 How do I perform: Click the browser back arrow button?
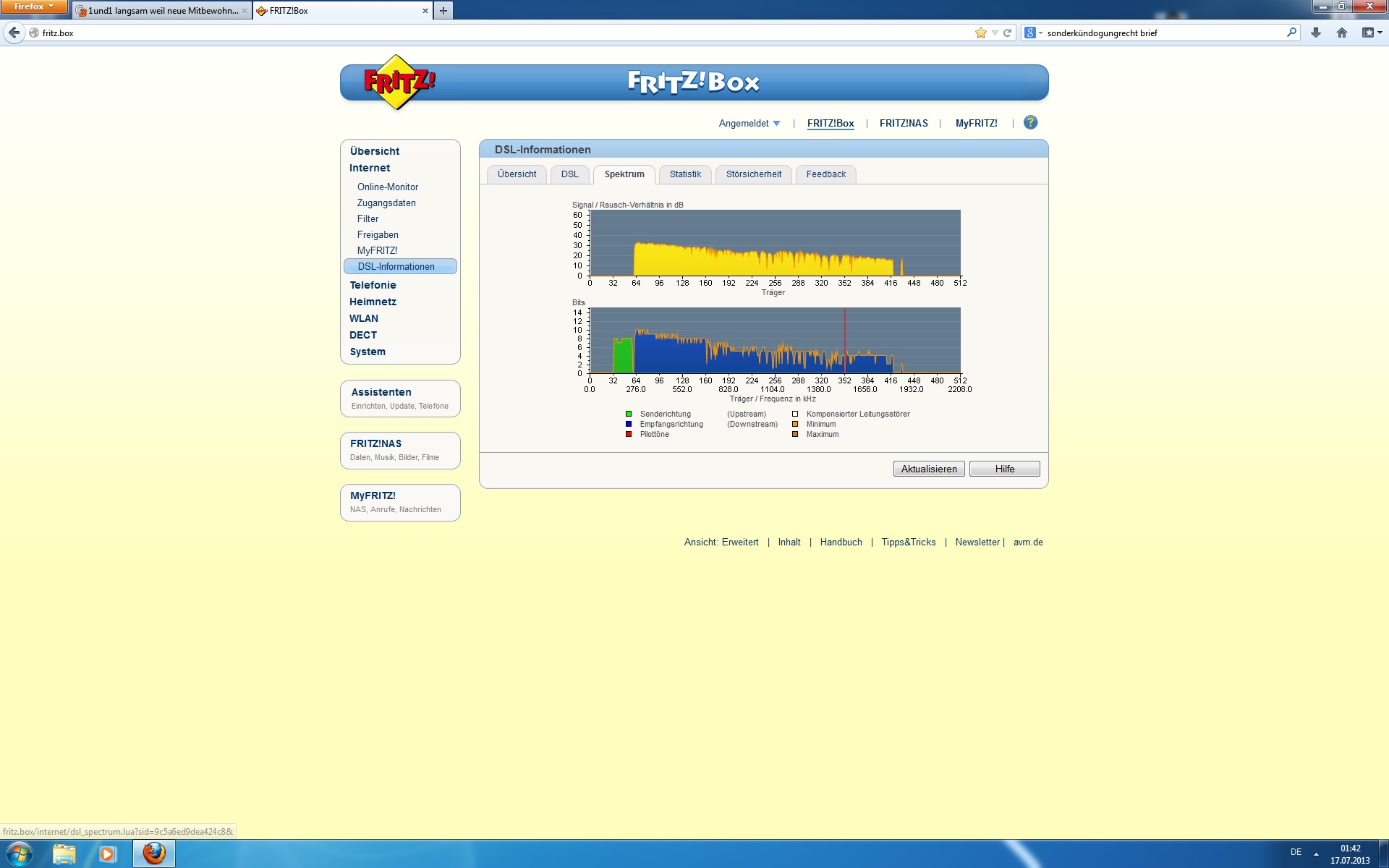click(14, 33)
